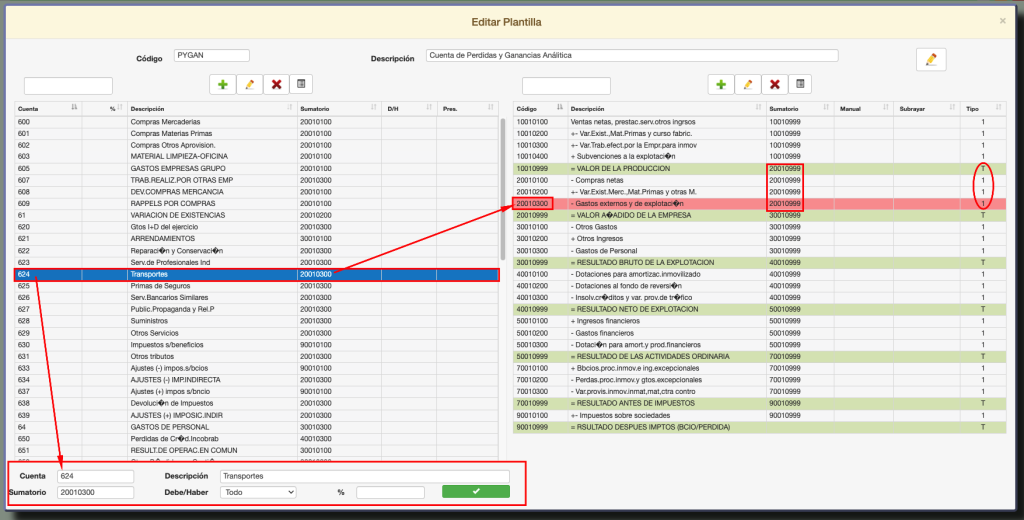Click the pencil edit icon in right panel
Image resolution: width=1024 pixels, height=520 pixels.
(x=748, y=85)
